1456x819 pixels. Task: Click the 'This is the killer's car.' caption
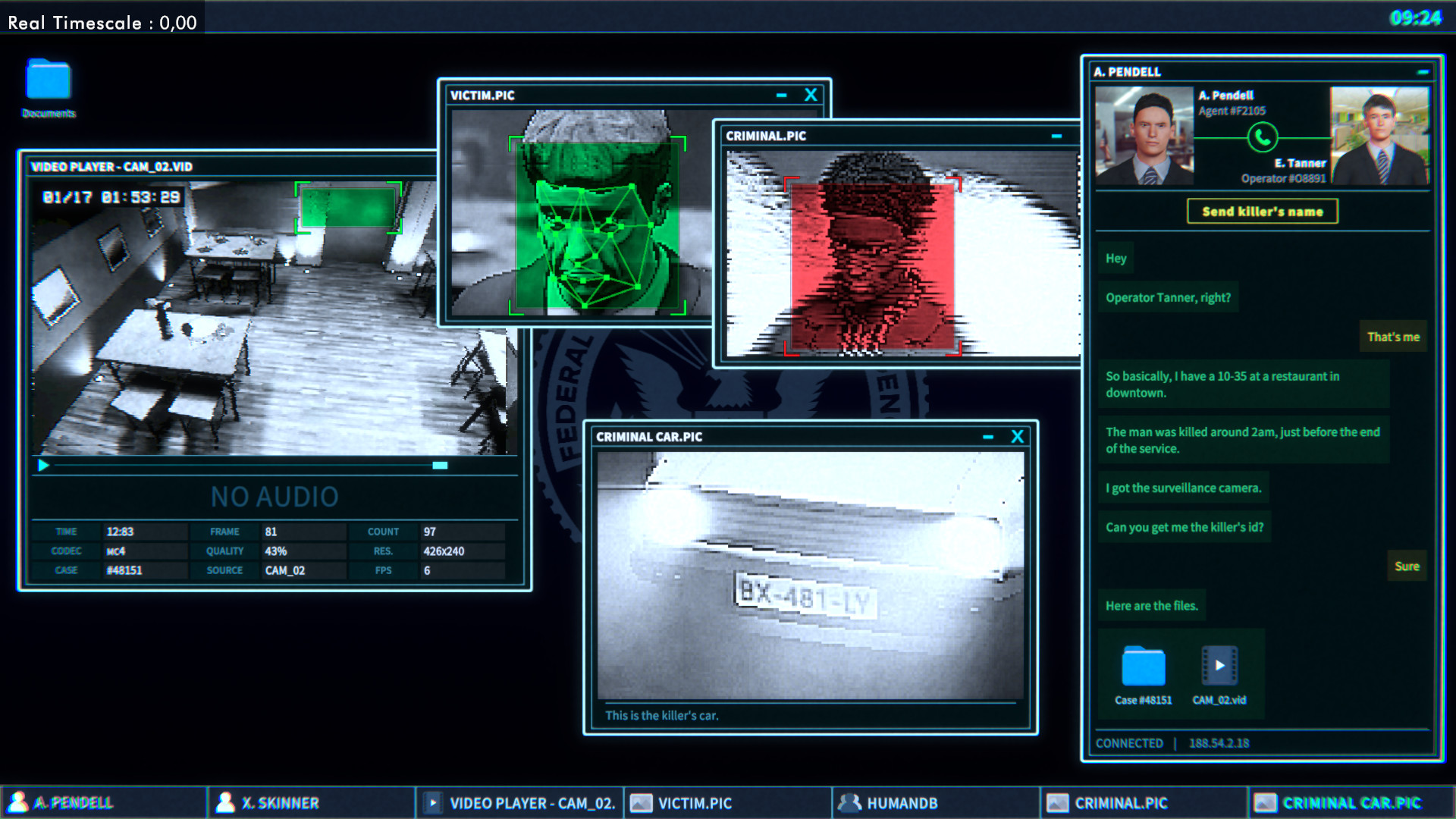(661, 715)
